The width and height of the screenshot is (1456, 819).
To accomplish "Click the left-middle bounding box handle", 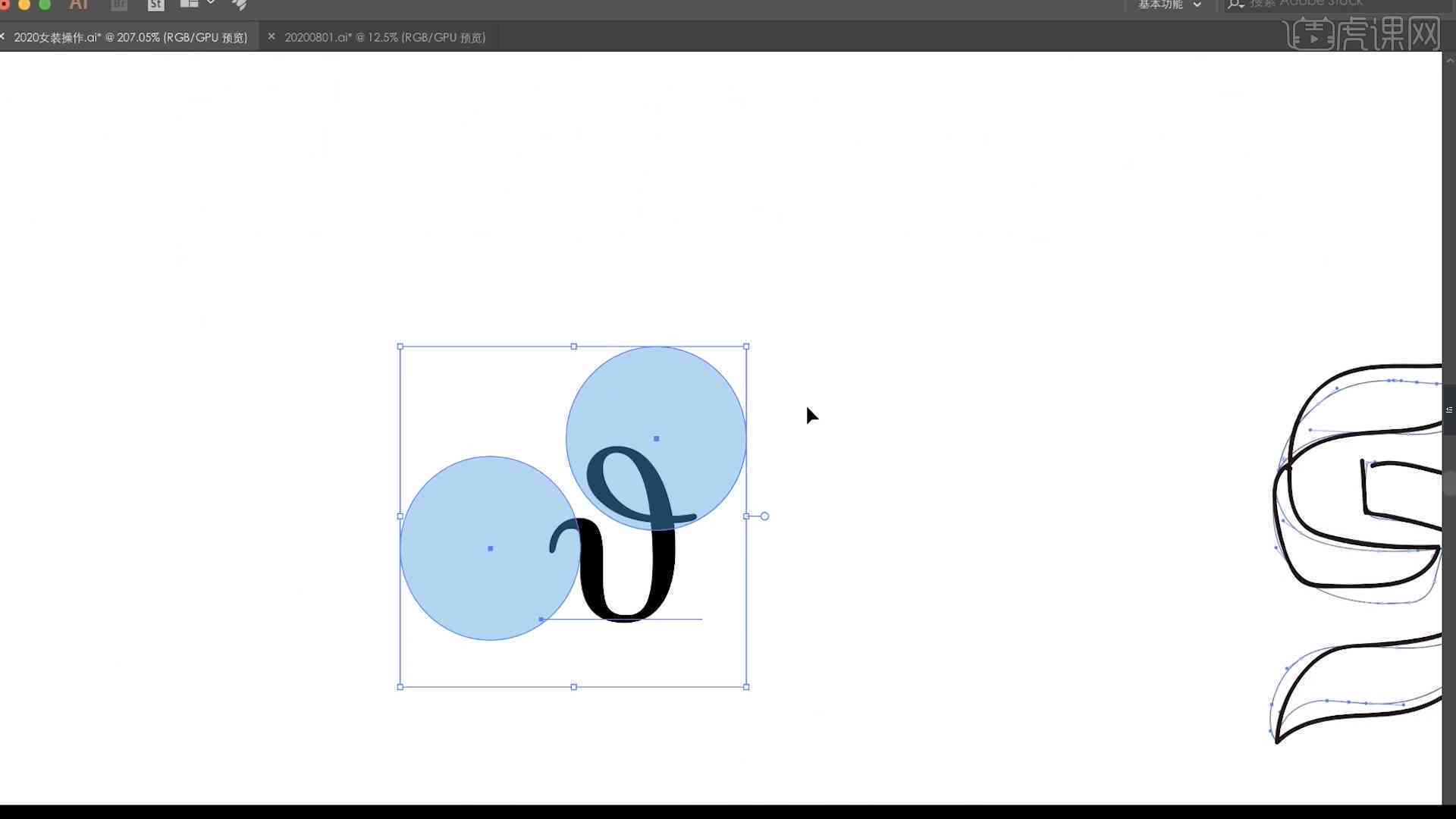I will tap(400, 516).
